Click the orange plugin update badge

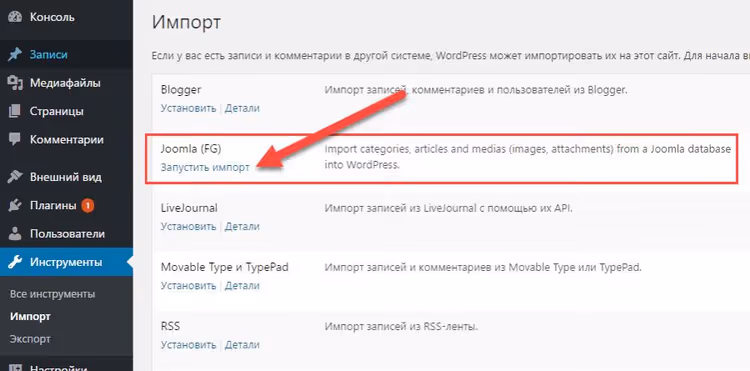point(88,206)
